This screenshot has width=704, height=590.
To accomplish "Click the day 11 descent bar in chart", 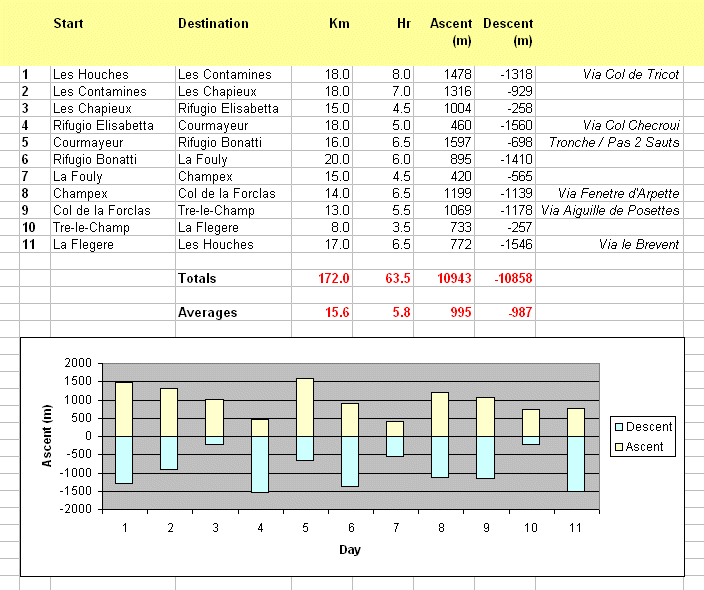I will [576, 464].
